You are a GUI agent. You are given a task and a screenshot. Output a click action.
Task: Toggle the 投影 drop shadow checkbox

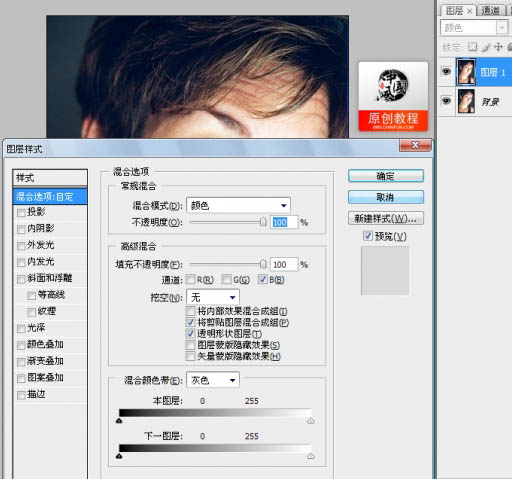(21, 212)
